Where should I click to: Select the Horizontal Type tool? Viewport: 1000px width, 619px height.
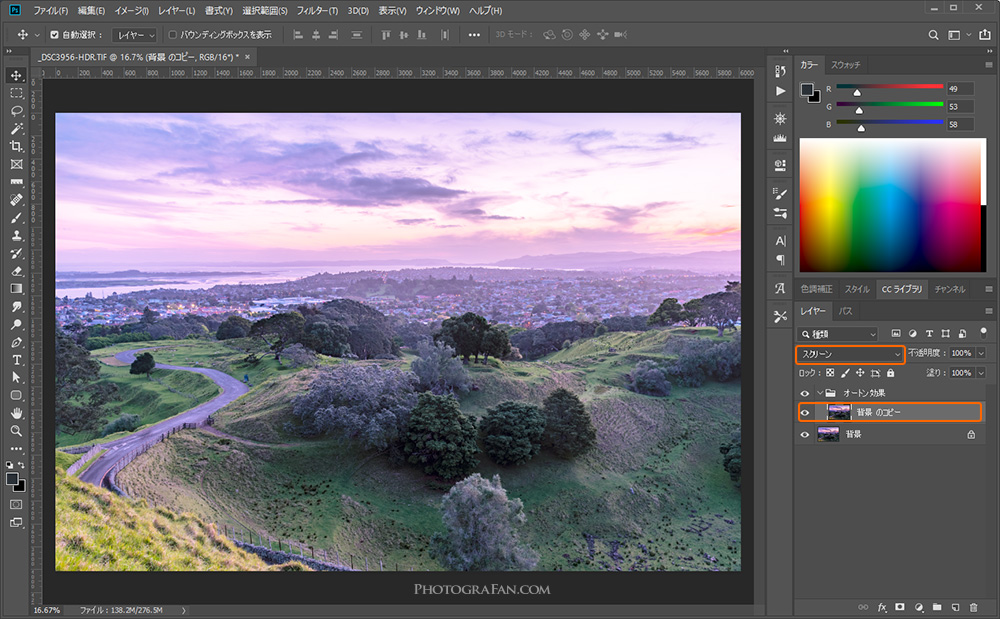coord(17,360)
